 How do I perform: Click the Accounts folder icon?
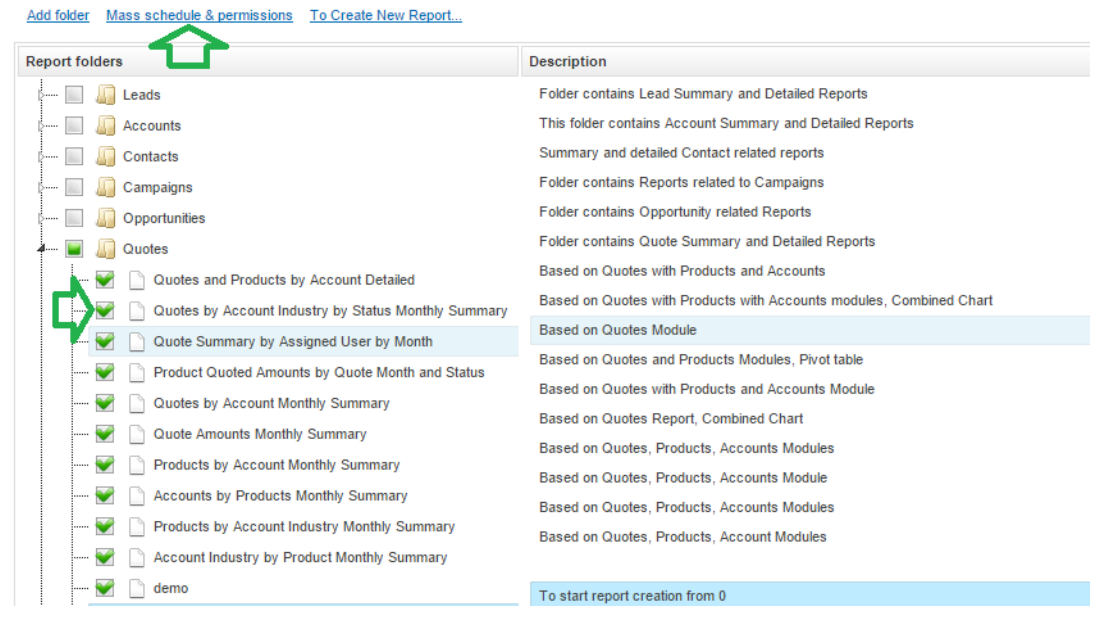coord(106,126)
